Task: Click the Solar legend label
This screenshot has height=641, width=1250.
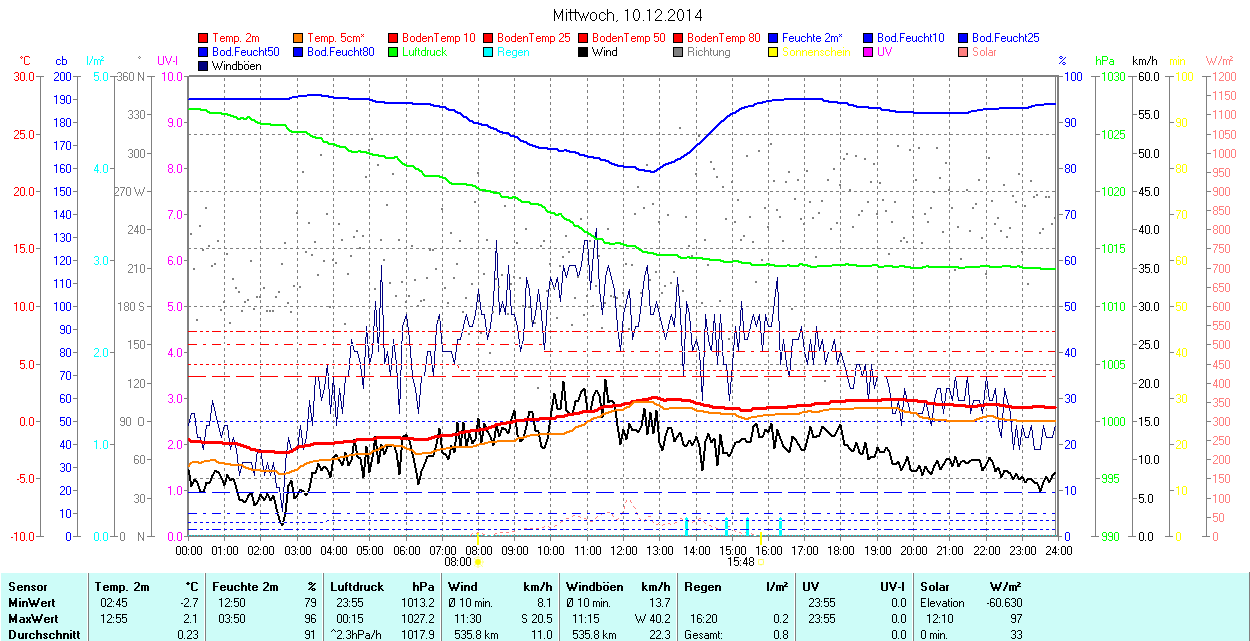Action: [986, 52]
